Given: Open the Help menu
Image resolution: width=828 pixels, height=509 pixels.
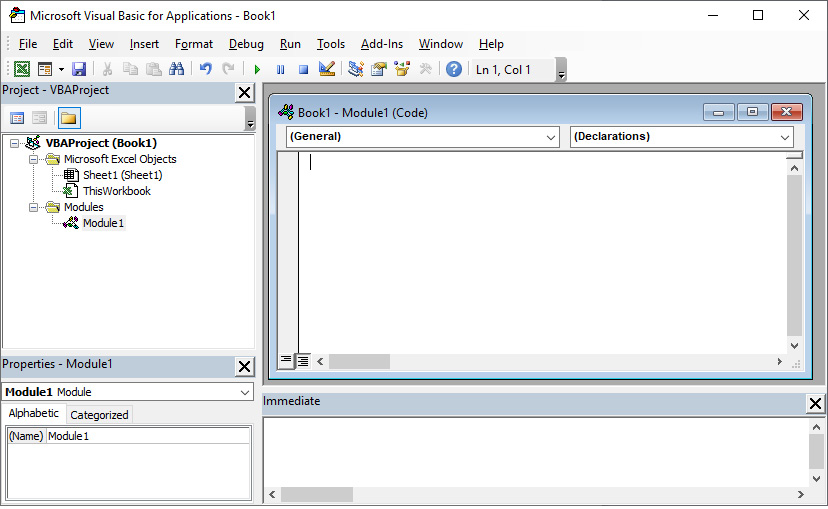Looking at the screenshot, I should tap(491, 44).
